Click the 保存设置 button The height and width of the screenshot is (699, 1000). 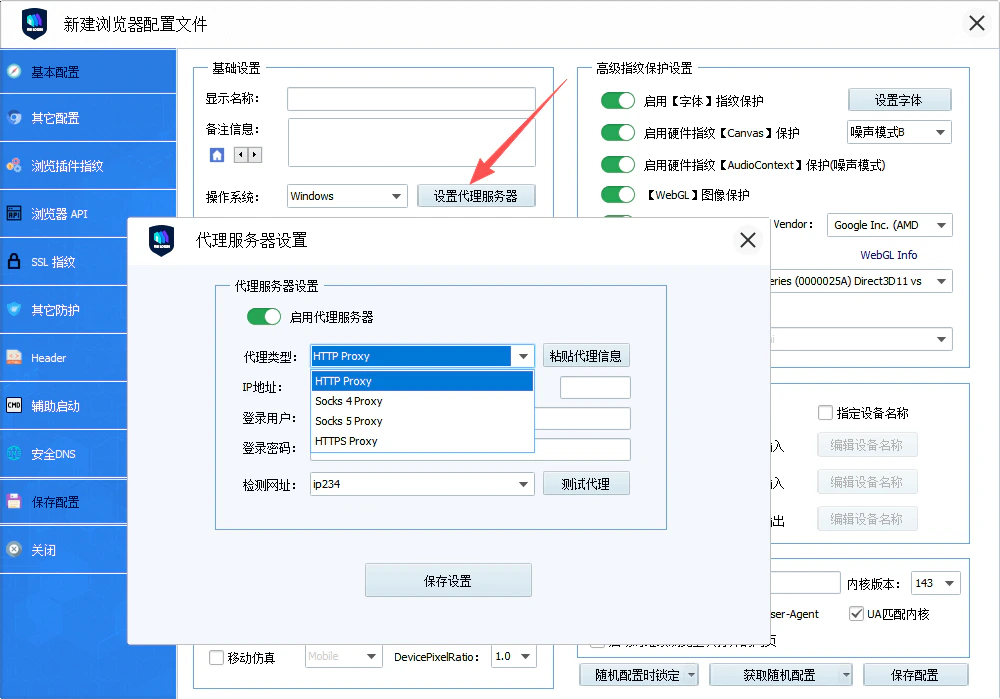tap(448, 580)
